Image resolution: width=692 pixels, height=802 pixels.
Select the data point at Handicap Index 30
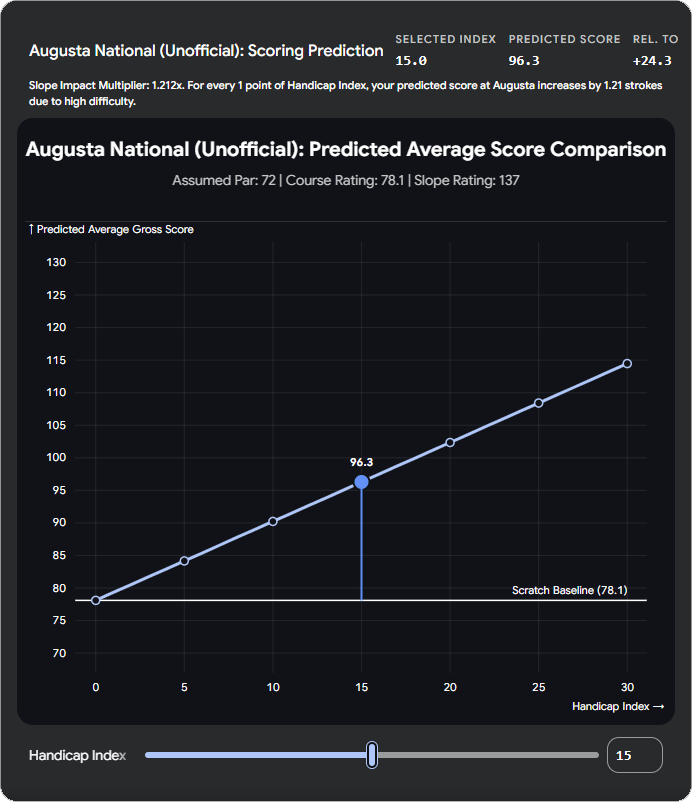point(627,362)
